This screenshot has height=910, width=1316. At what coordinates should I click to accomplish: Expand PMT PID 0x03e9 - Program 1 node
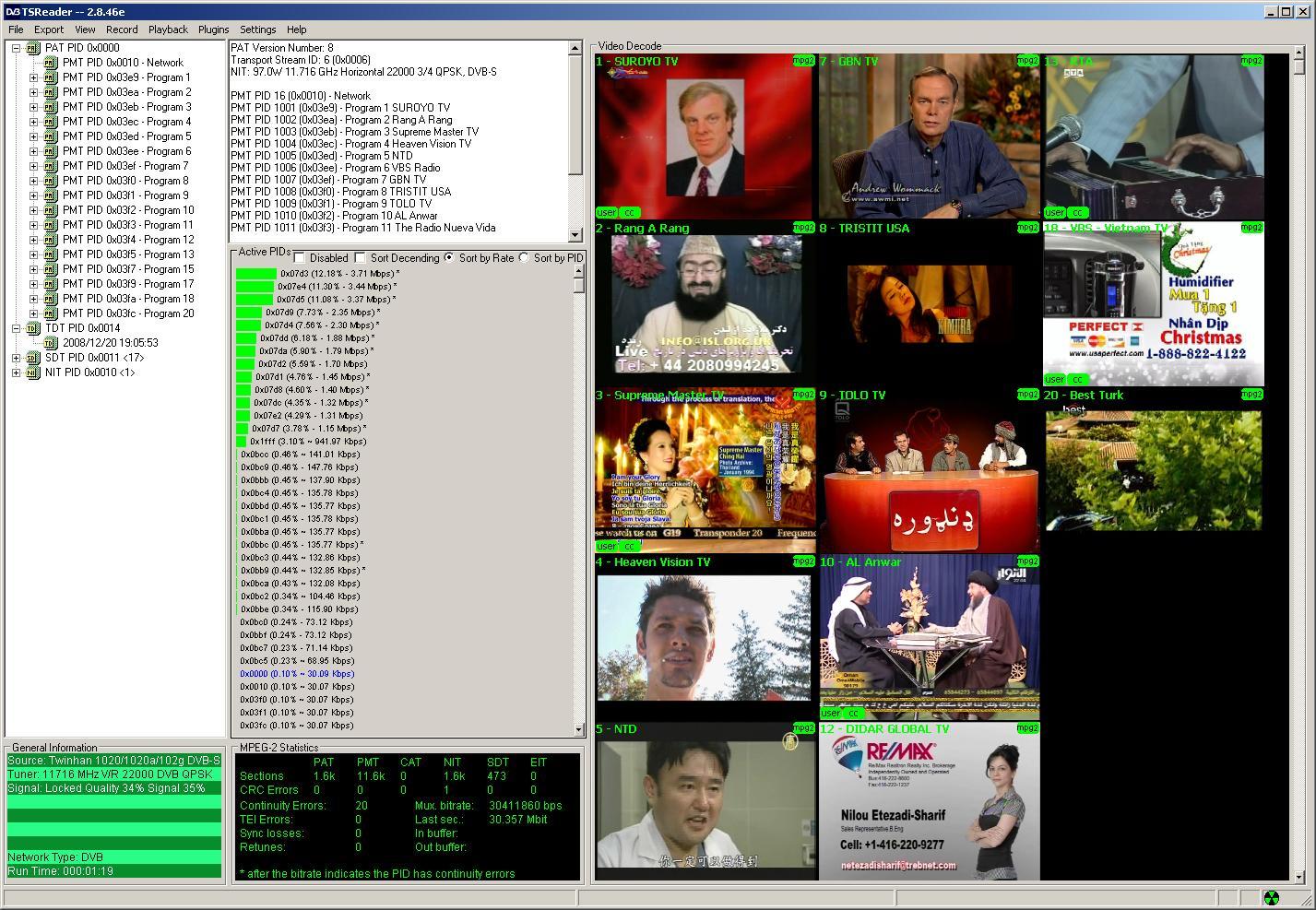[x=33, y=77]
